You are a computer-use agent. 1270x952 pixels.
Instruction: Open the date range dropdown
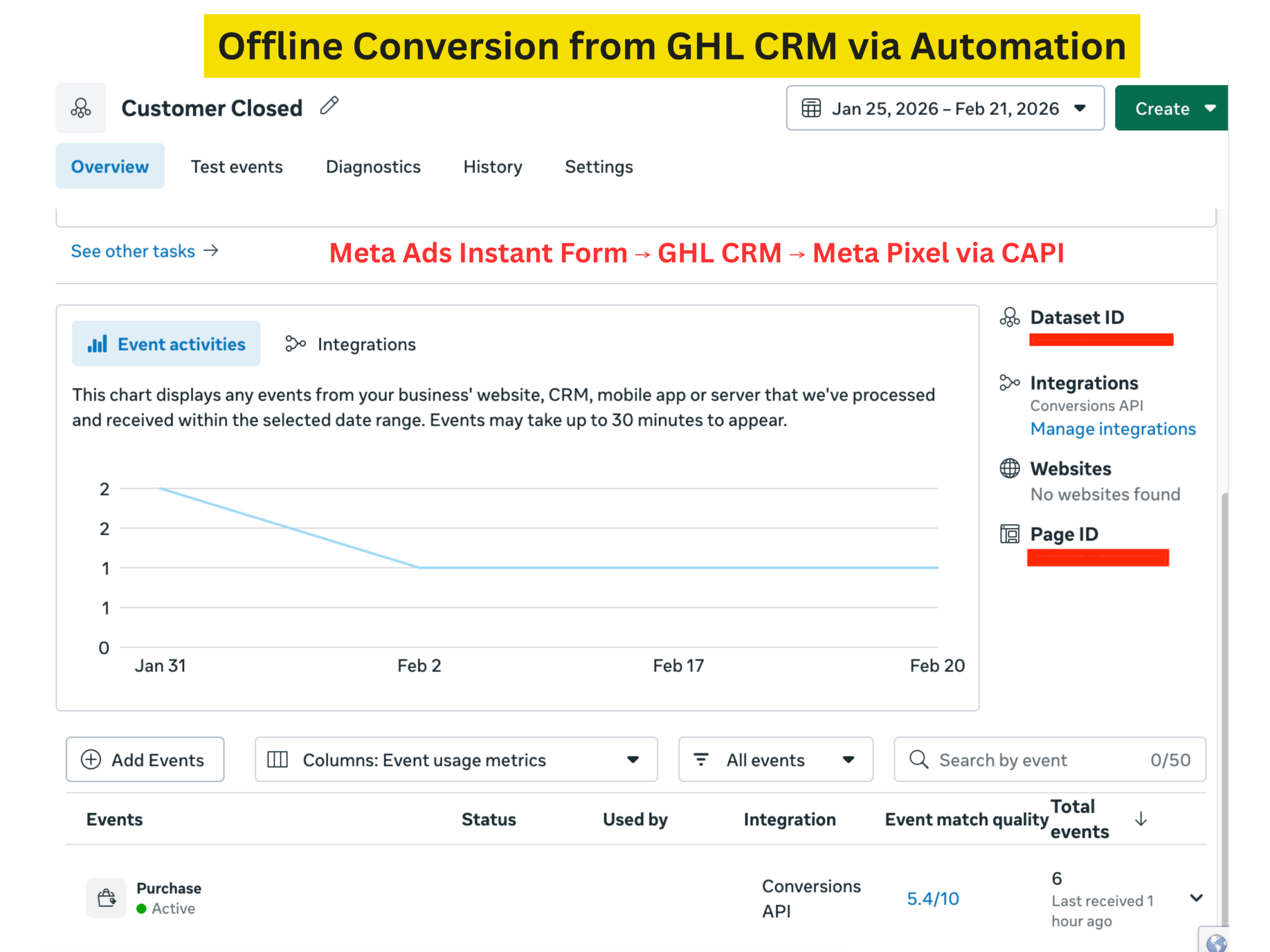pos(945,109)
